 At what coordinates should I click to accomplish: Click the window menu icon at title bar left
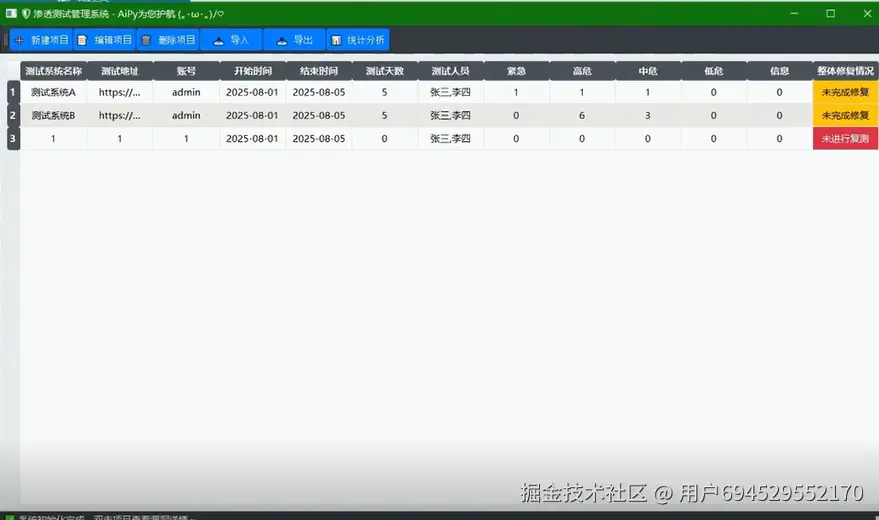11,13
